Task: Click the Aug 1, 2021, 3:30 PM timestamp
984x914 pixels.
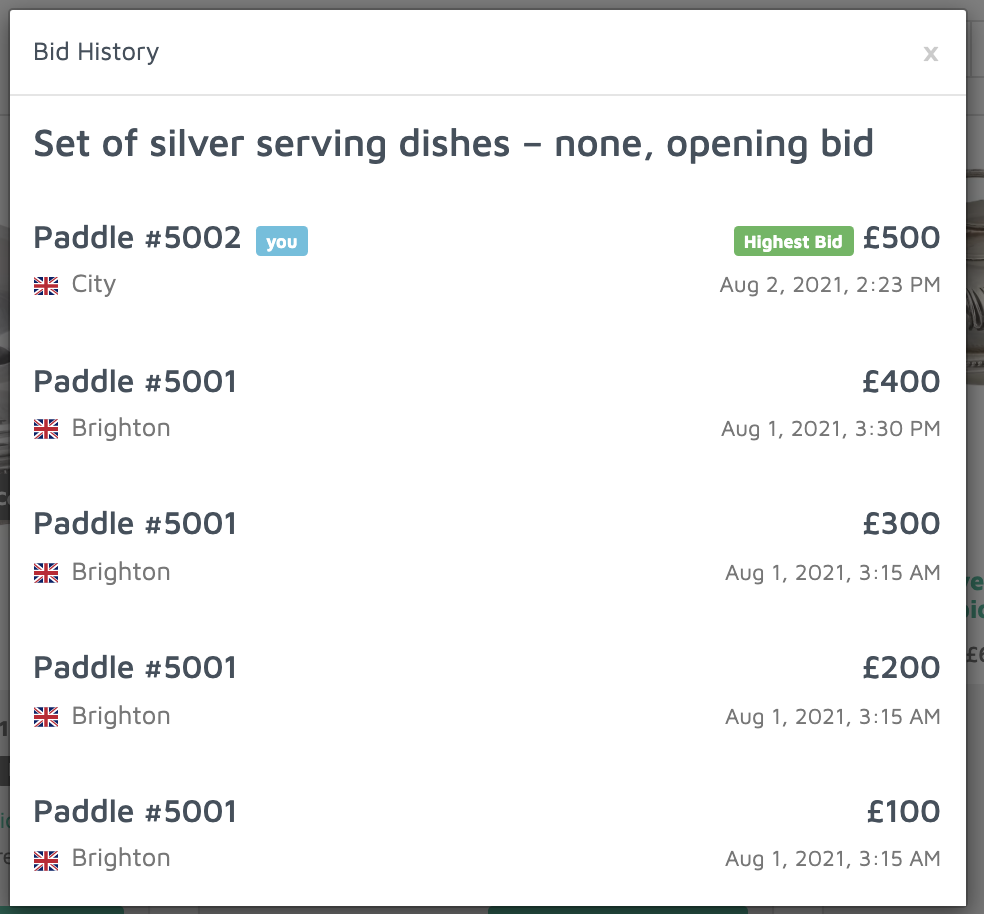Action: (830, 429)
